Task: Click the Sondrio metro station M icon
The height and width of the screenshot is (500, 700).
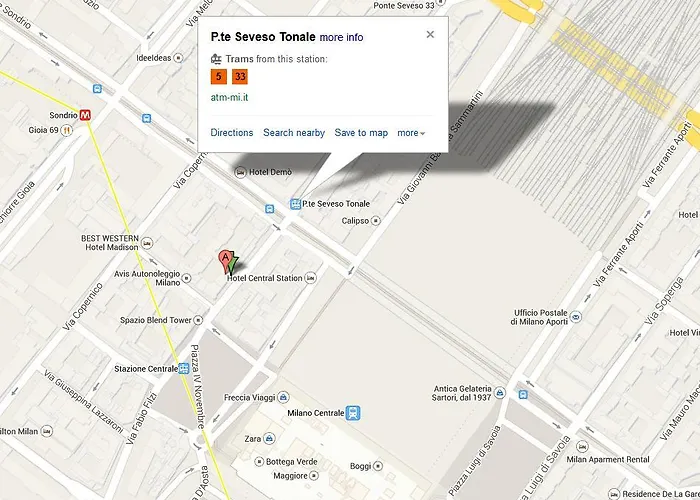Action: 85,115
